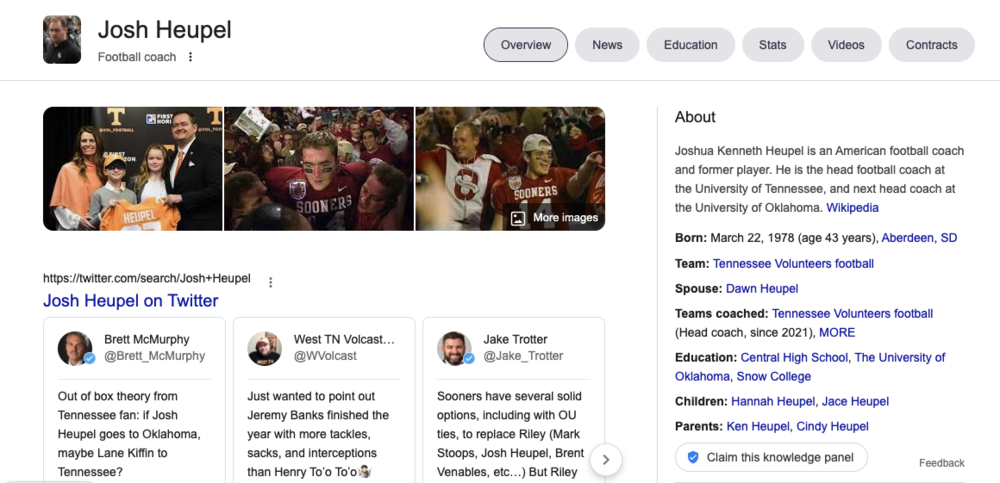Go to the Stats tab
The image size is (1000, 483).
772,45
